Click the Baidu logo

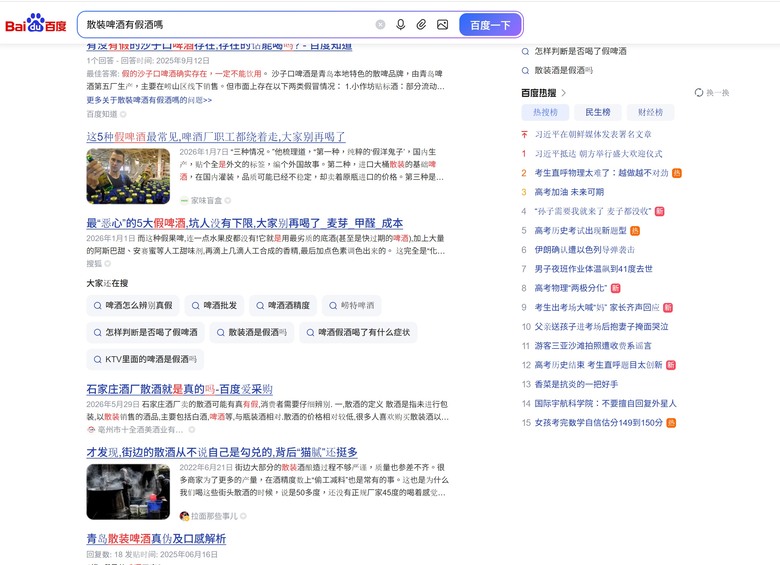pos(35,23)
